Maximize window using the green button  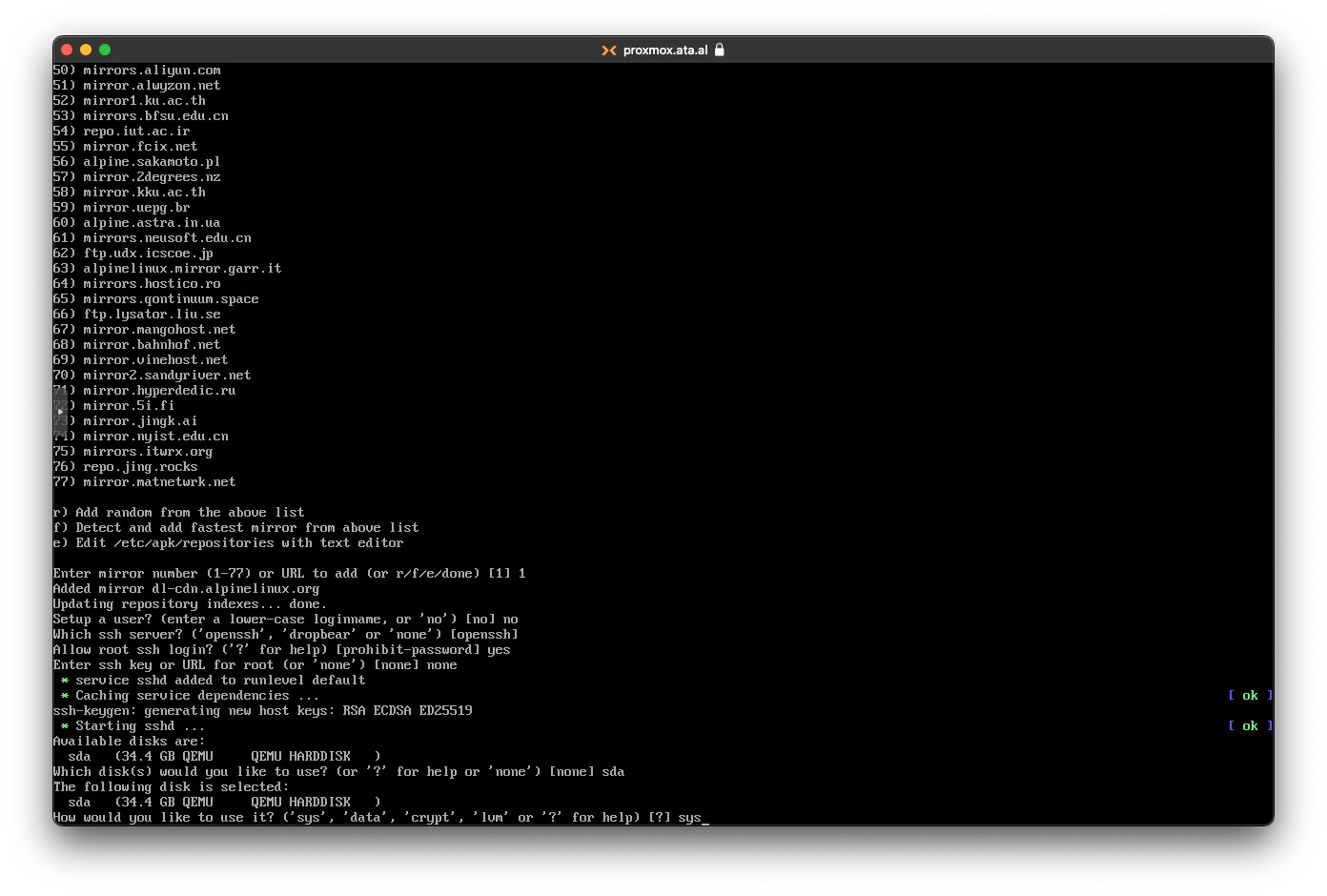click(105, 50)
